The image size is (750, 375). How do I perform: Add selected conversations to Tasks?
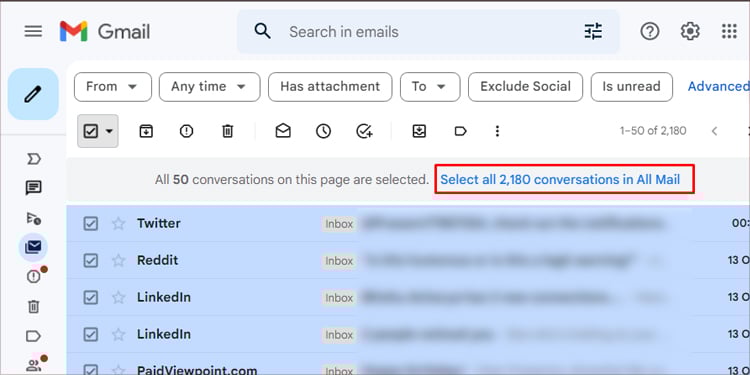click(364, 131)
